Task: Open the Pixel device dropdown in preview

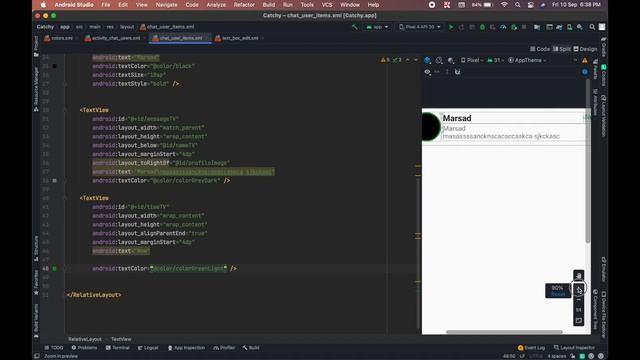Action: click(472, 60)
